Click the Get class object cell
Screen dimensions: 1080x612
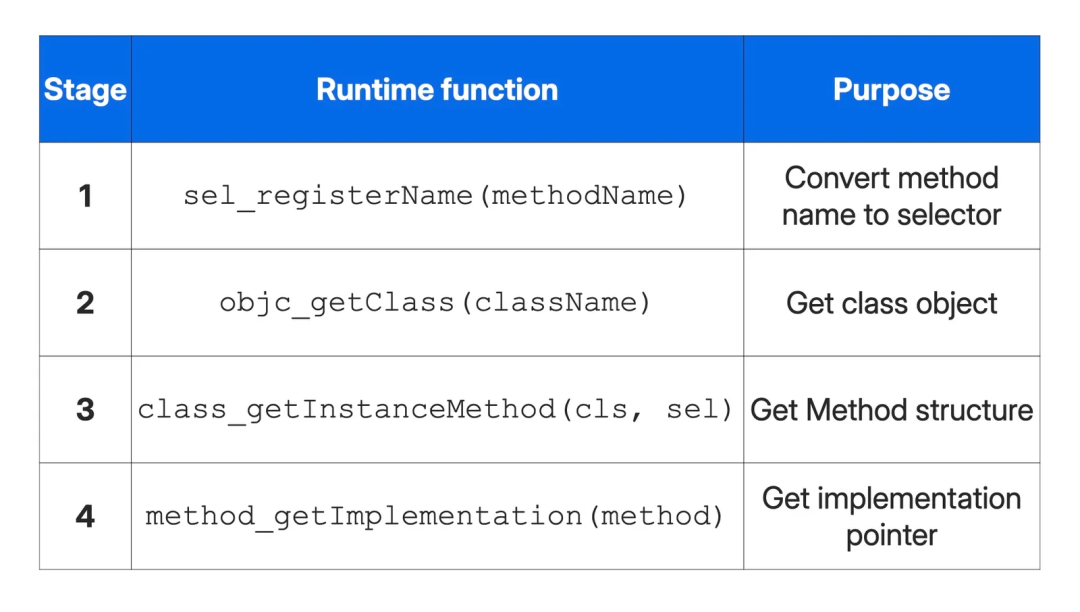click(891, 303)
